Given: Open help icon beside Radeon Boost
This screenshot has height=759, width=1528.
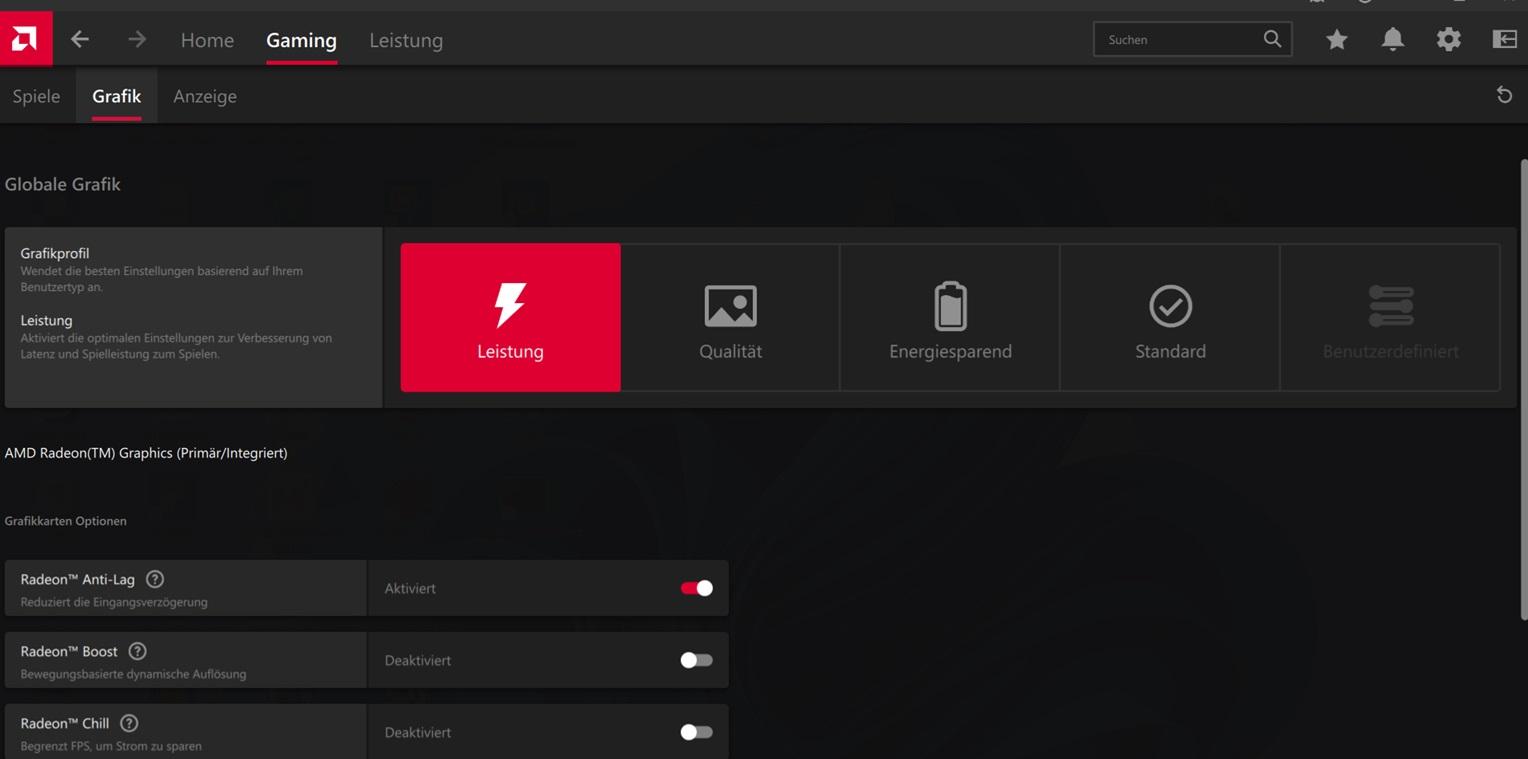Looking at the screenshot, I should tap(138, 651).
